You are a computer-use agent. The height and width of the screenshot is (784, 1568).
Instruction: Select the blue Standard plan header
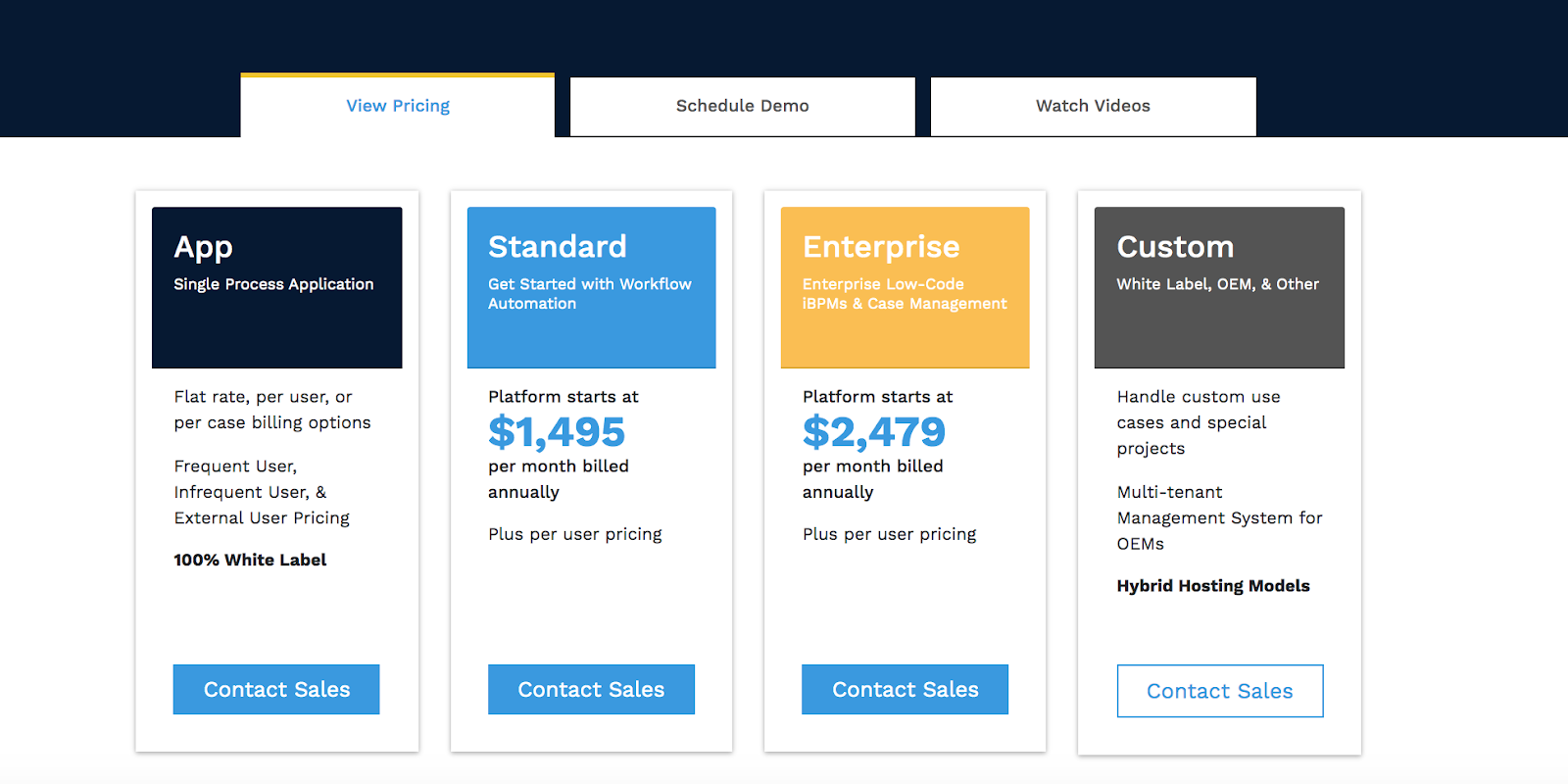pos(591,287)
